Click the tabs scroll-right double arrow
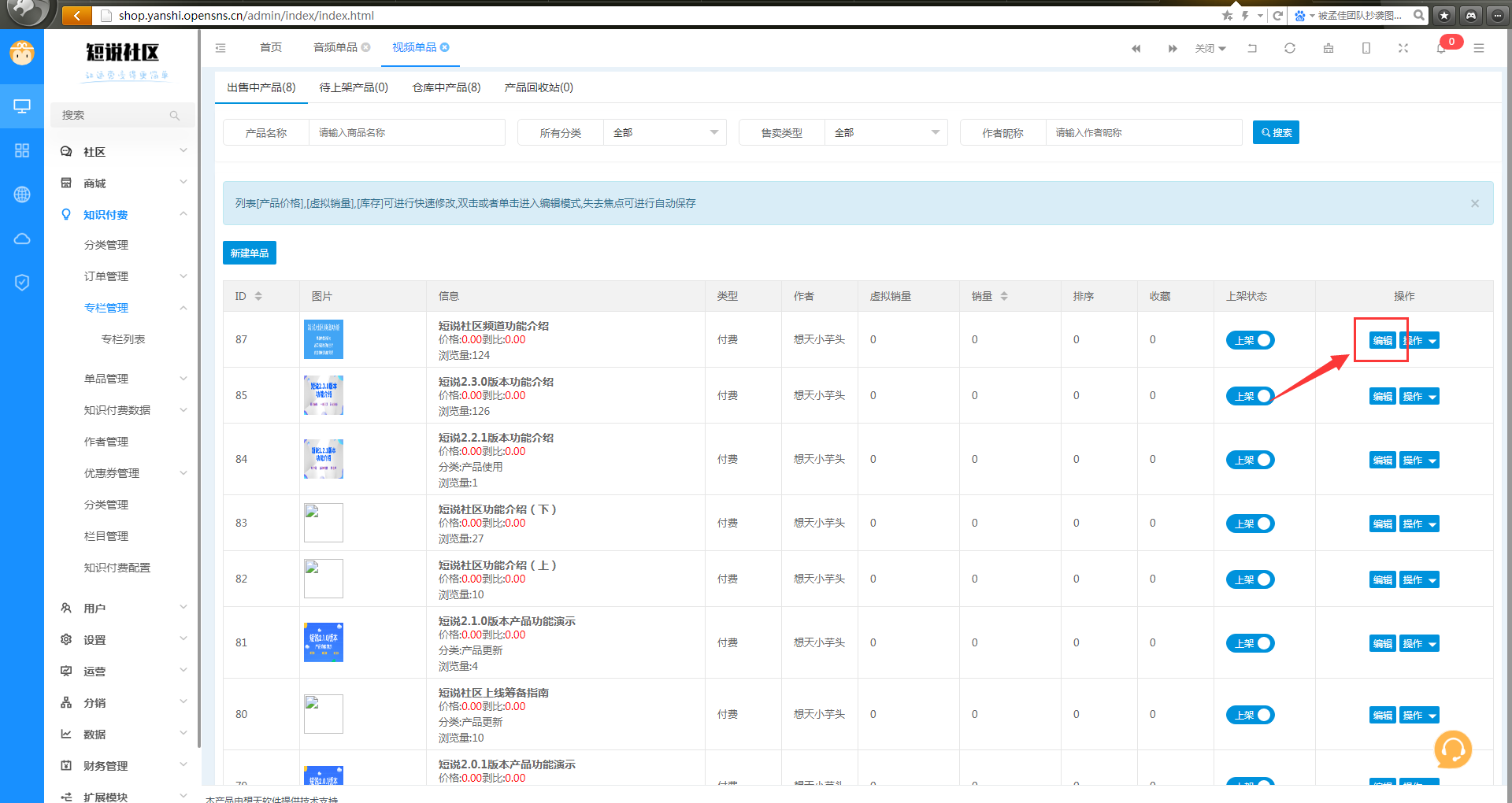 [x=1173, y=49]
